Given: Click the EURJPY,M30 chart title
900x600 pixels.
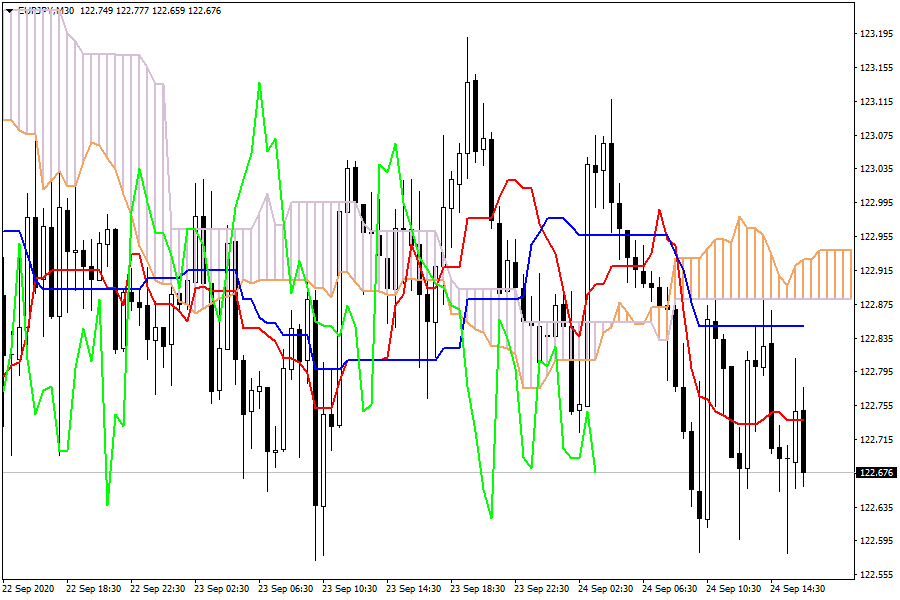Looking at the screenshot, I should (46, 10).
